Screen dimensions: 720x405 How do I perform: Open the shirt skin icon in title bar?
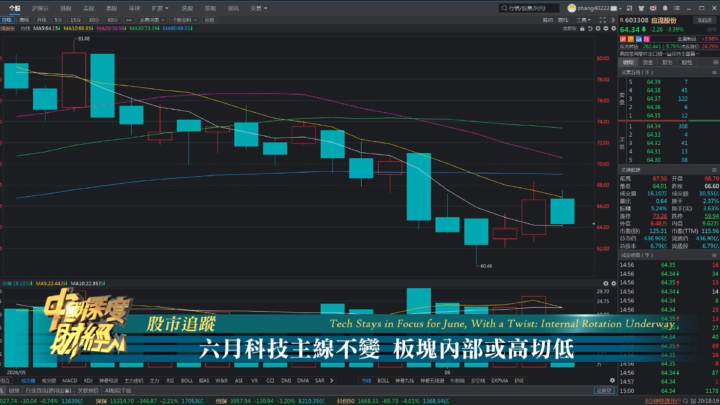pyautogui.click(x=641, y=8)
